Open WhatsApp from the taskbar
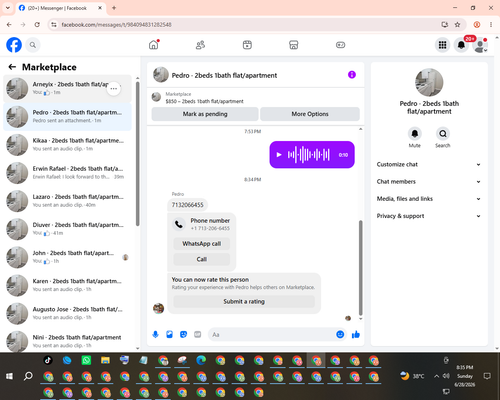This screenshot has width=500, height=400. coord(86,360)
